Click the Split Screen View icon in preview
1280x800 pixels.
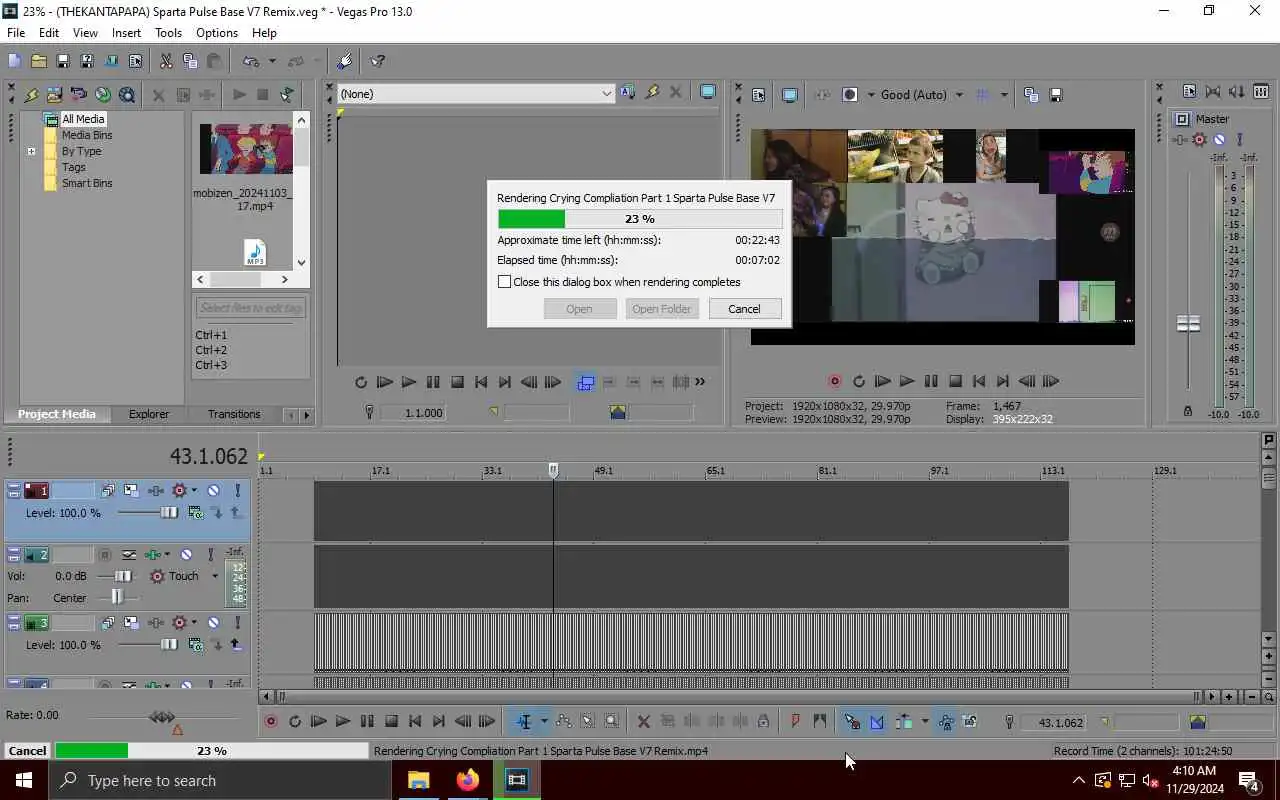click(x=850, y=95)
